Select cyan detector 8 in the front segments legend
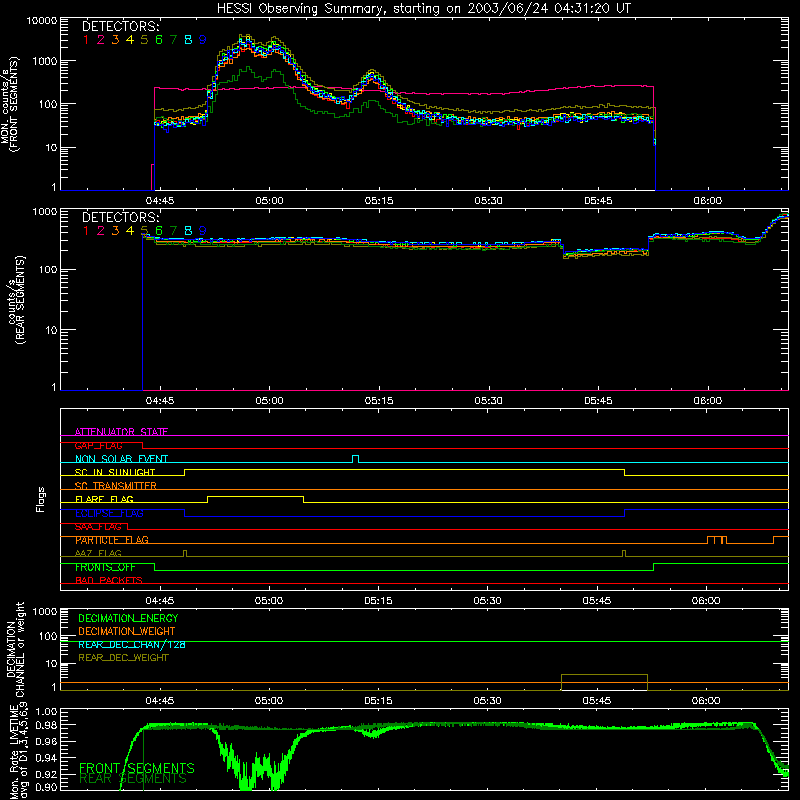This screenshot has width=800, height=800. [x=188, y=40]
